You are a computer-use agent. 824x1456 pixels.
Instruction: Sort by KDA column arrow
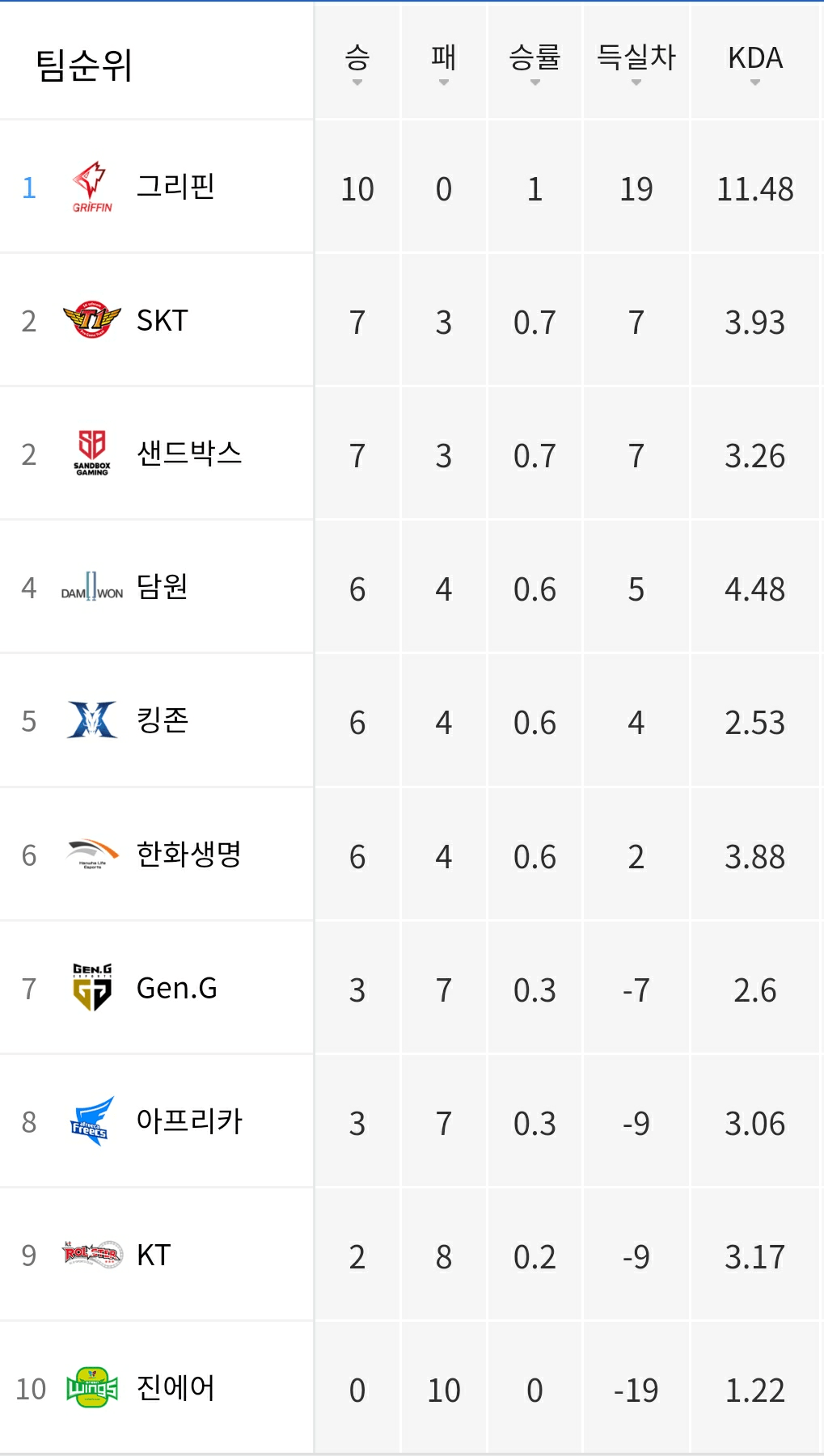pos(755,82)
